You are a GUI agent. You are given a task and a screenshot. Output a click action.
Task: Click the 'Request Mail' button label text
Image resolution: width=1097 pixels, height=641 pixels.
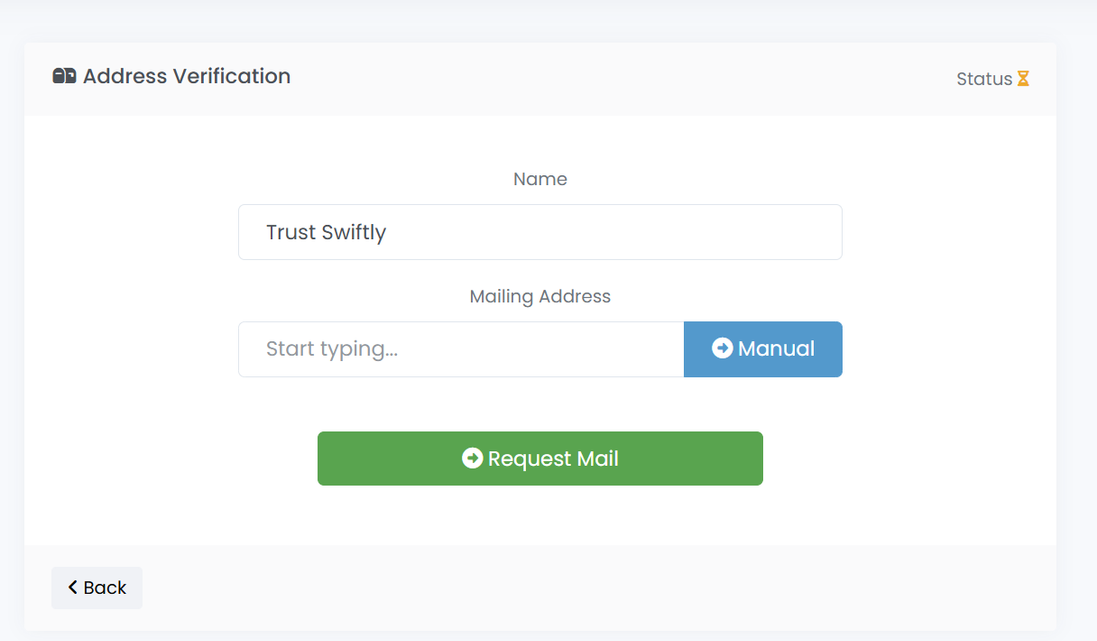click(x=553, y=458)
